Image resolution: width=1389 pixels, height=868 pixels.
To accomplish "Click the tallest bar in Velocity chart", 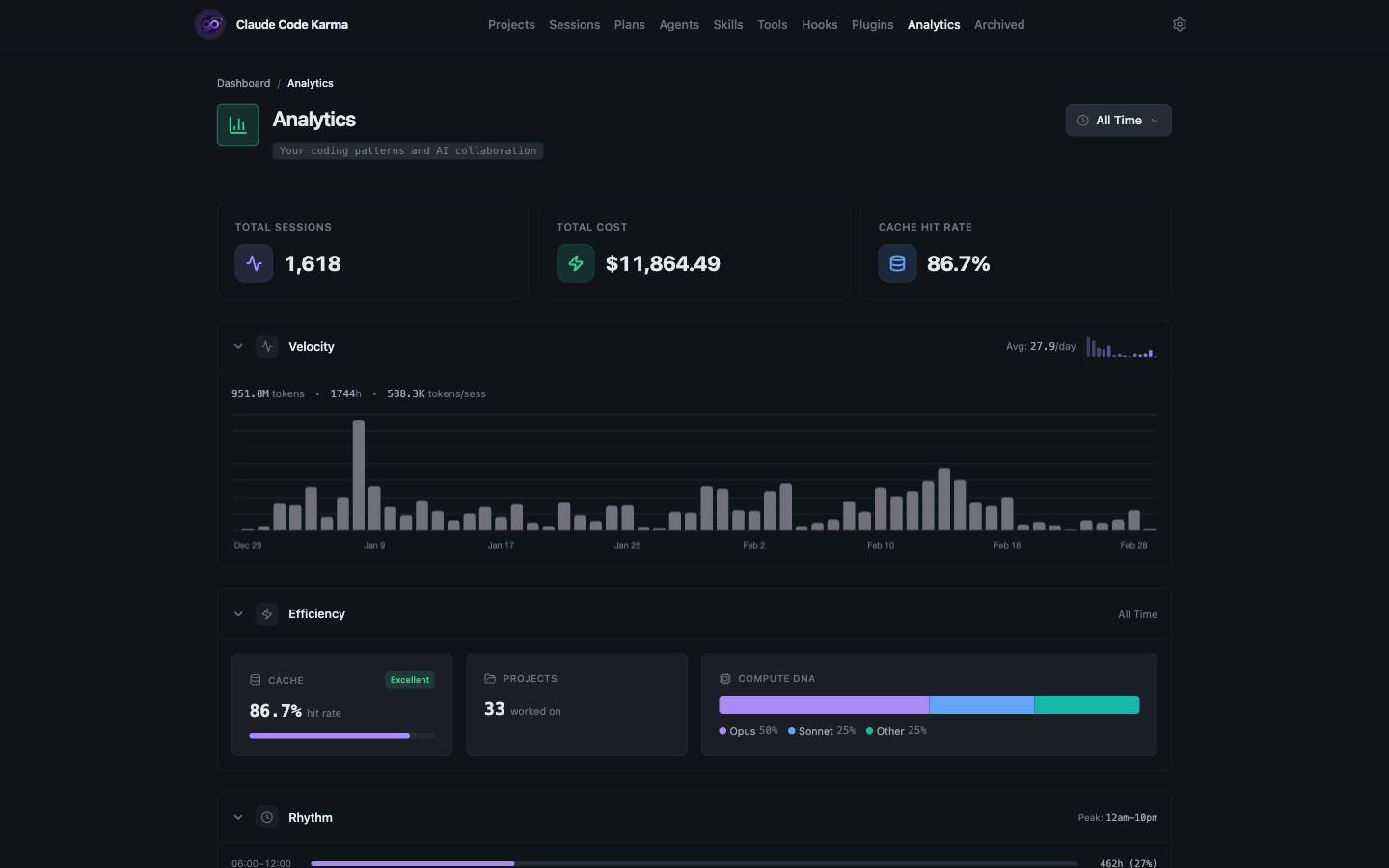I will click(x=359, y=473).
